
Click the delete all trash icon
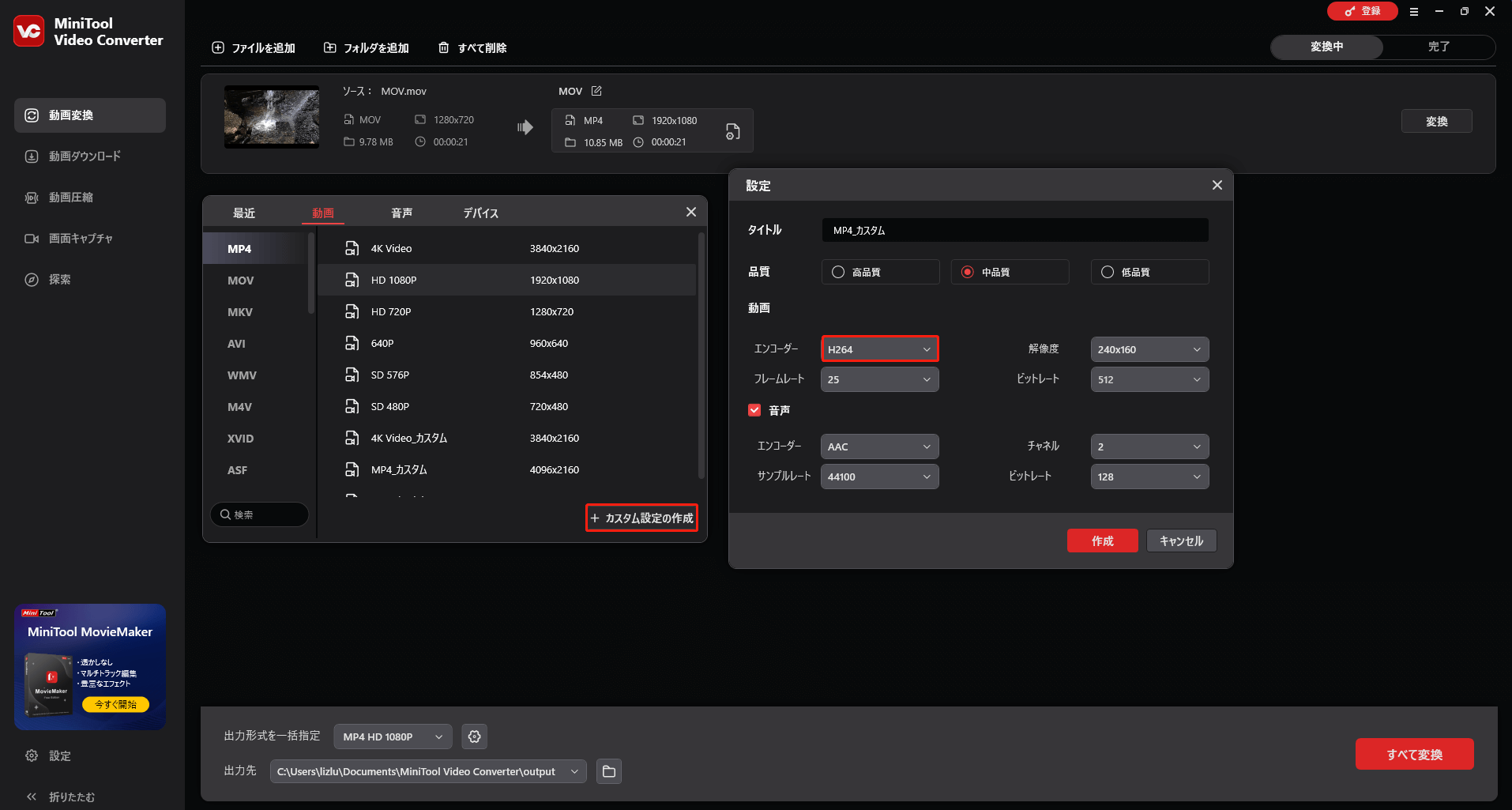[x=444, y=47]
